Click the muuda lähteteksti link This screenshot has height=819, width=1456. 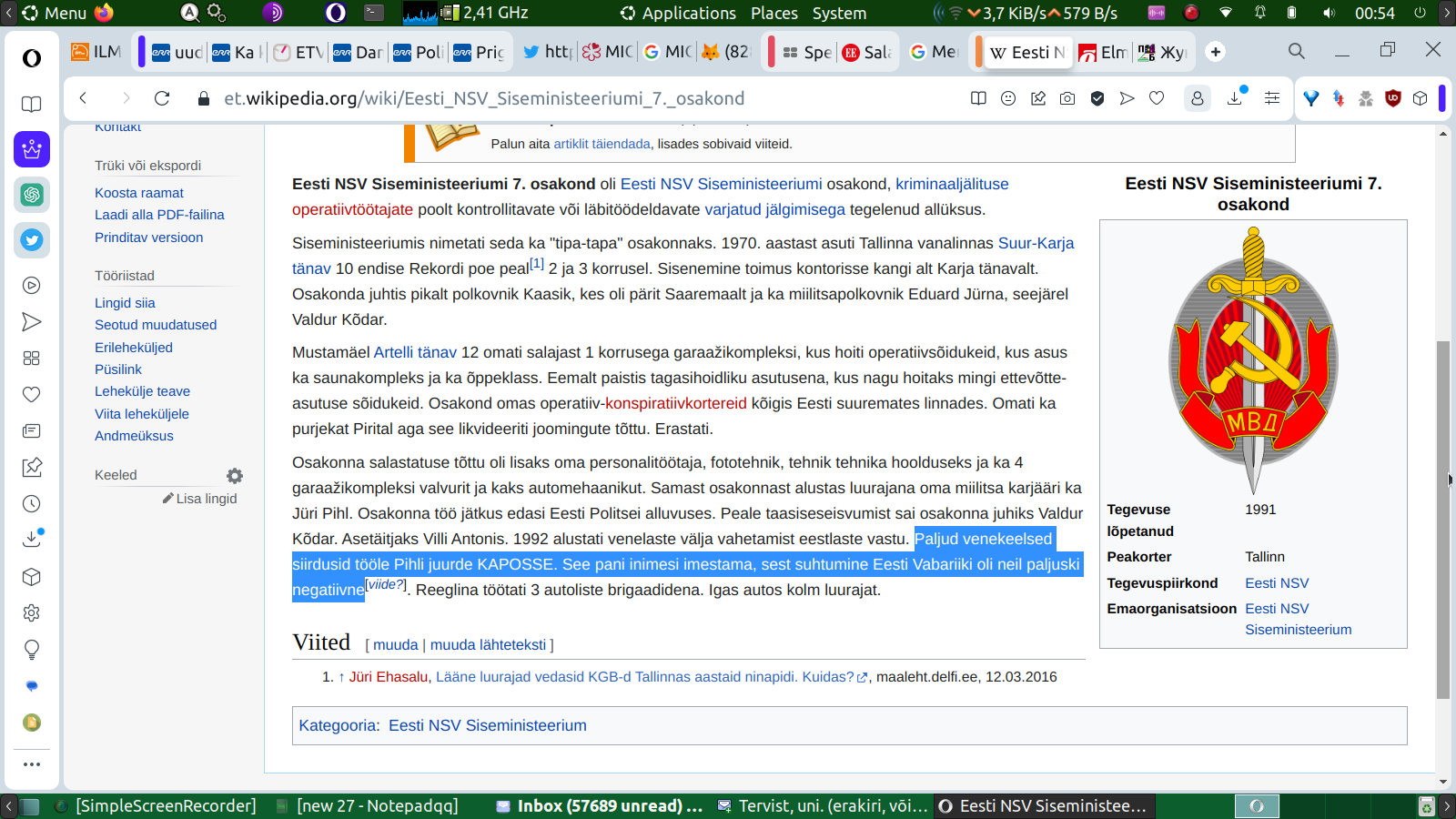[488, 644]
